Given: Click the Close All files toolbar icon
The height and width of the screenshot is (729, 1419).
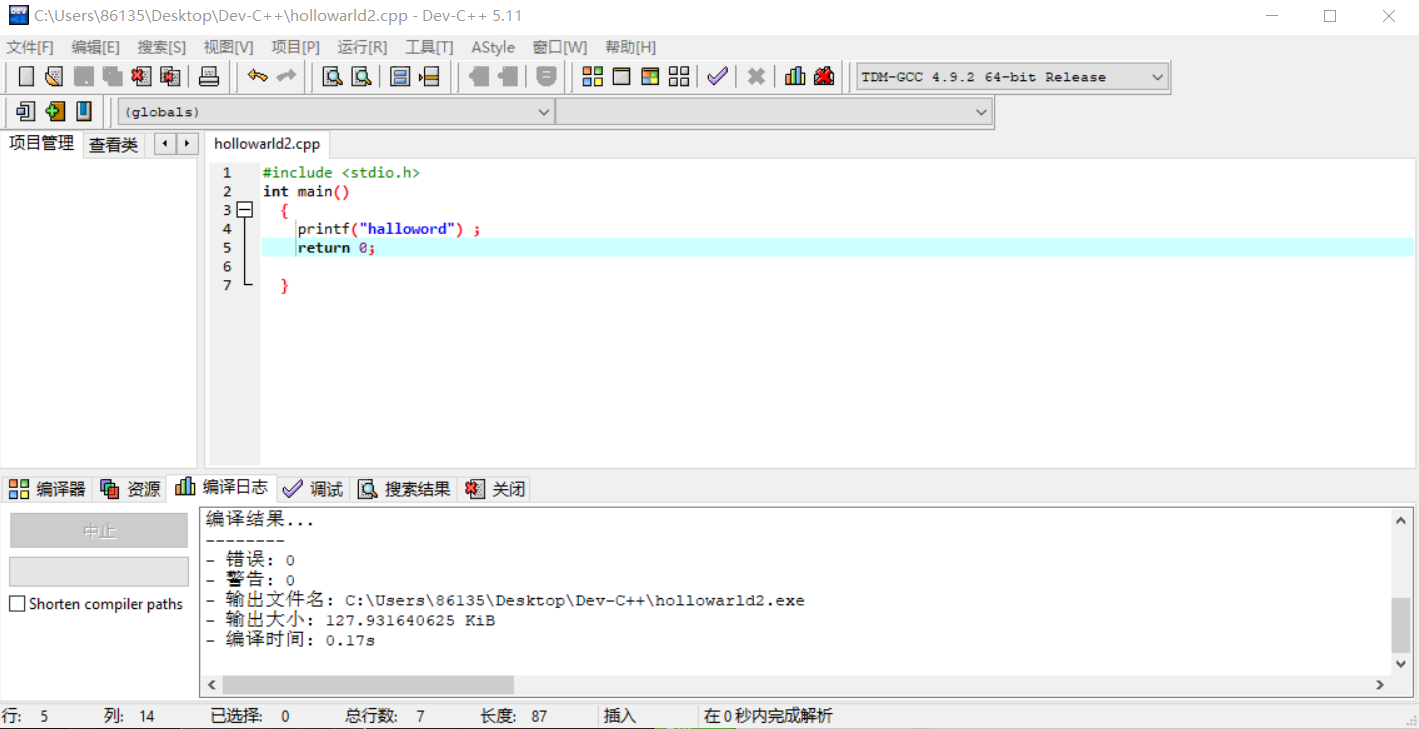Looking at the screenshot, I should tap(171, 76).
